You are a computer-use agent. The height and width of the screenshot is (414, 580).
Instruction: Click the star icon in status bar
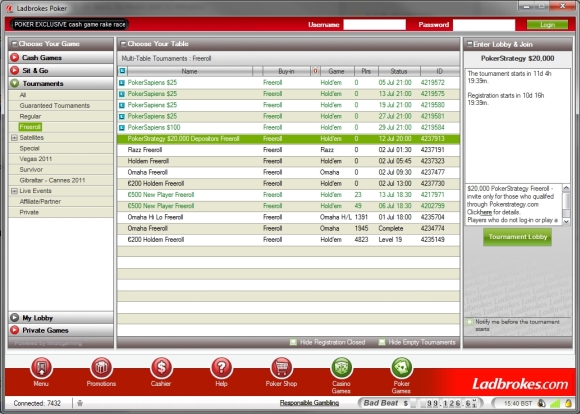[x=80, y=403]
